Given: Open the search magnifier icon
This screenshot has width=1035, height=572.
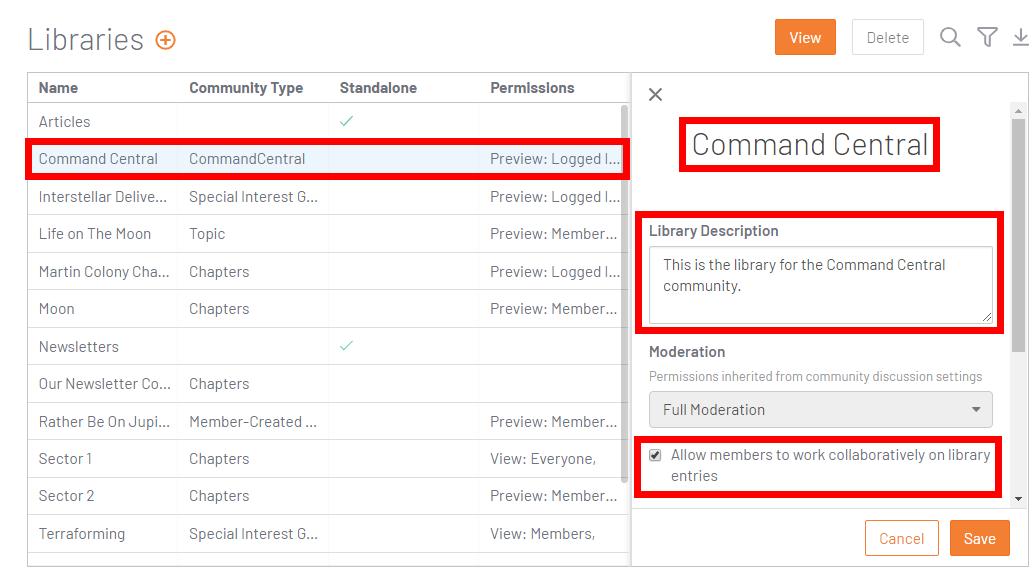Looking at the screenshot, I should click(950, 37).
